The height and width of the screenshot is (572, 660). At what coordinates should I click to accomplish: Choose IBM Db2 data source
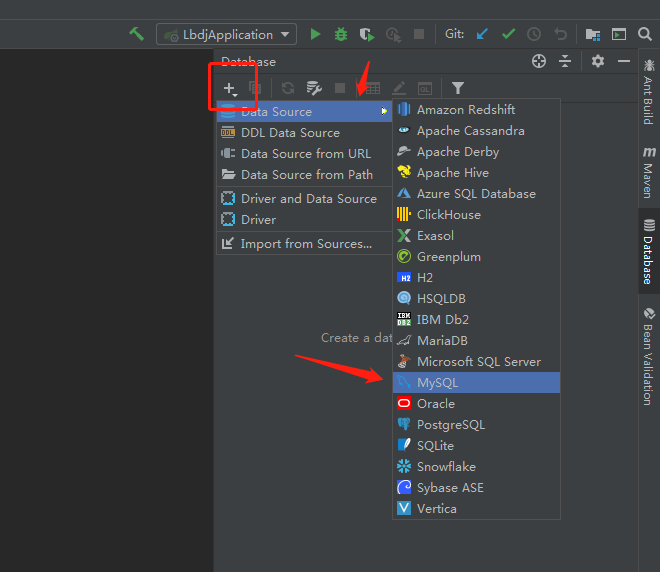tap(476, 320)
